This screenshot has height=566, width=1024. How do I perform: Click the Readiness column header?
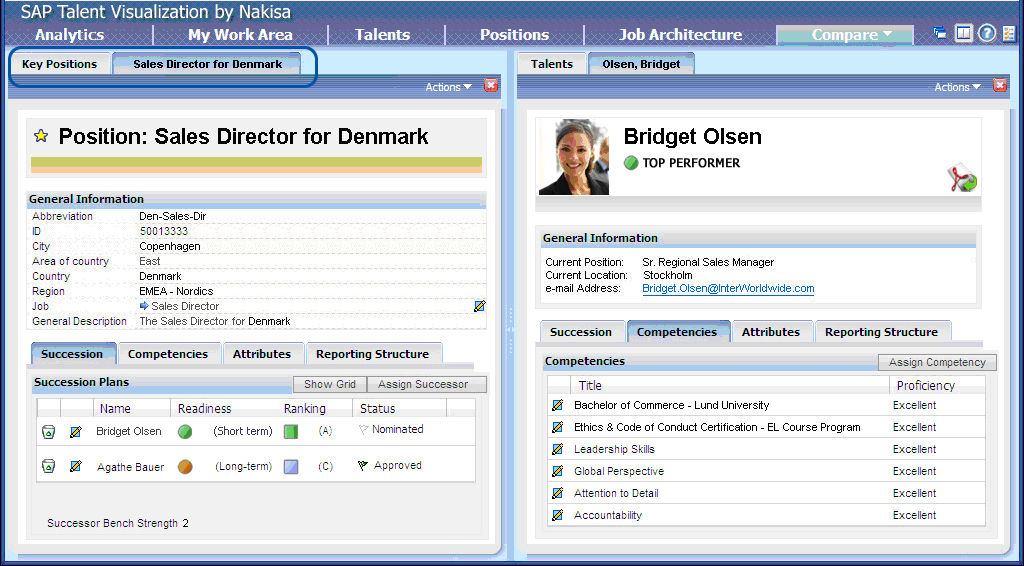tap(204, 409)
